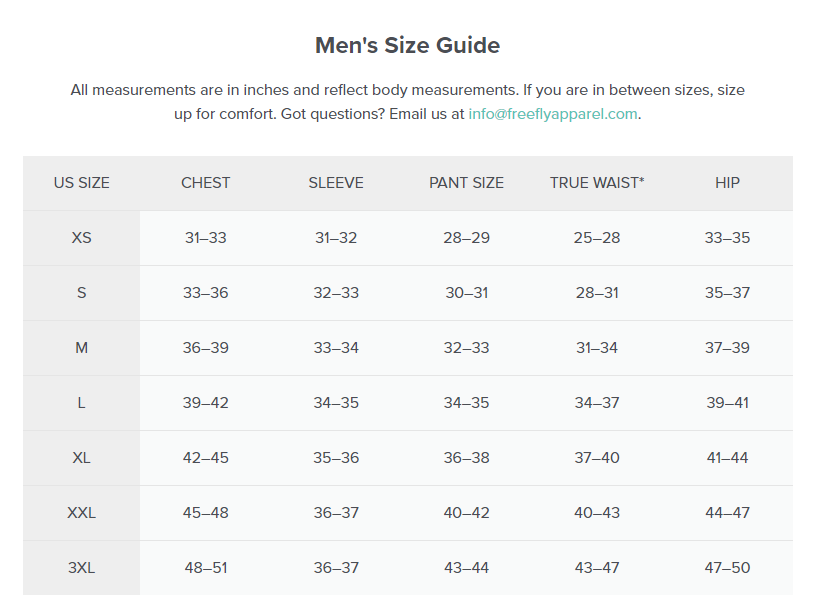Select the TRUE WAIST* column header

[597, 183]
